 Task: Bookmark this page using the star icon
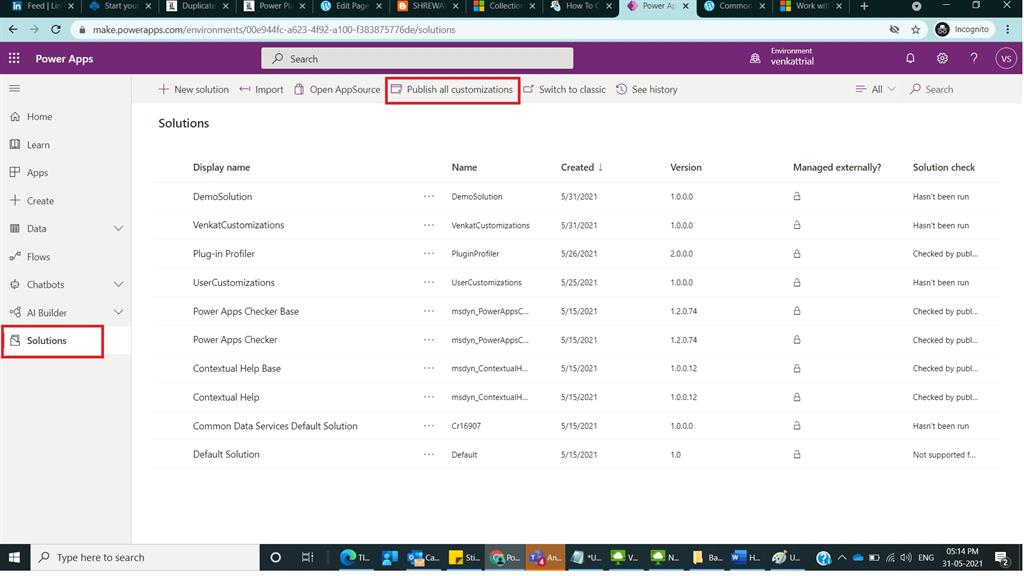[x=914, y=29]
